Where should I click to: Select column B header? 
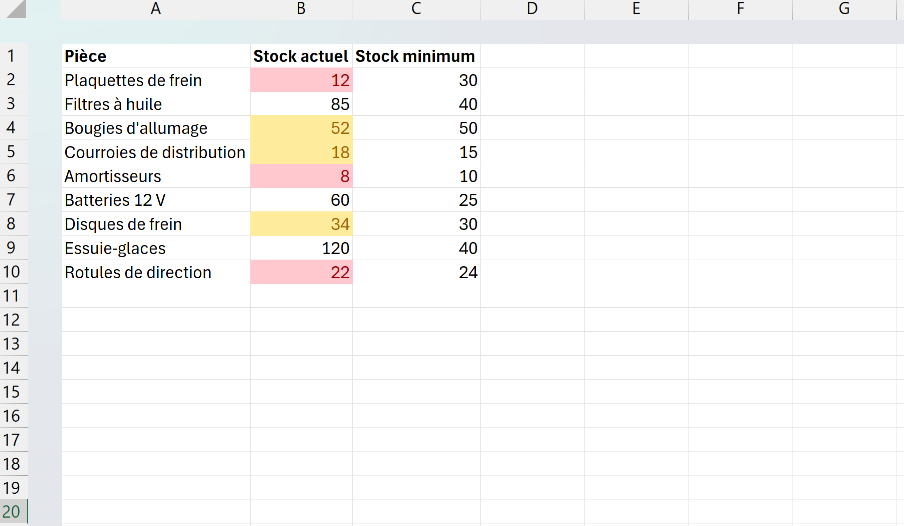[x=301, y=9]
